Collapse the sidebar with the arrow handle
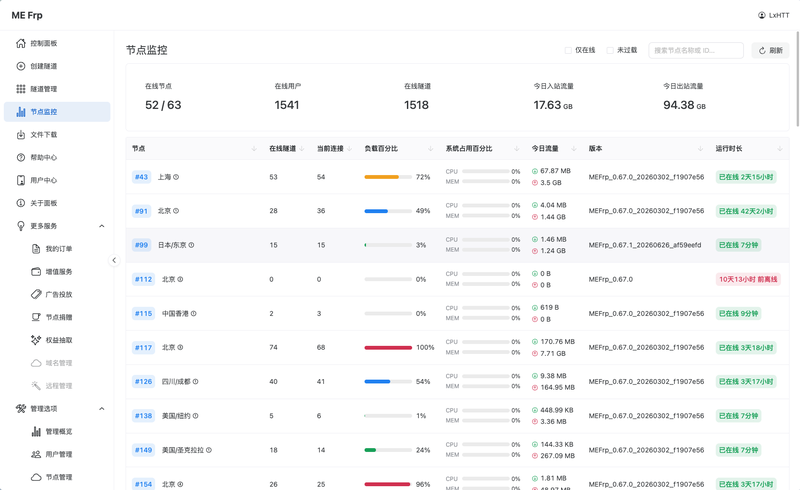 tap(114, 260)
